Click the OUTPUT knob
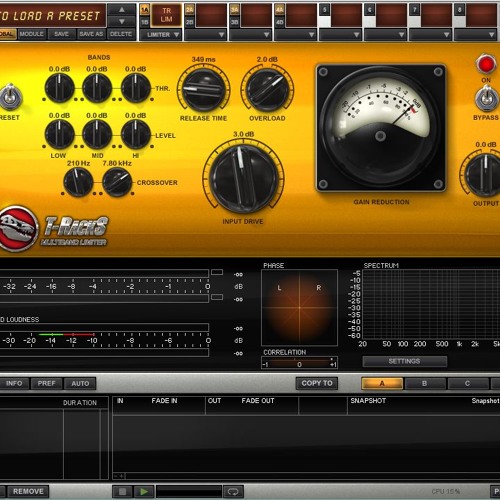500x500 pixels. tap(483, 175)
